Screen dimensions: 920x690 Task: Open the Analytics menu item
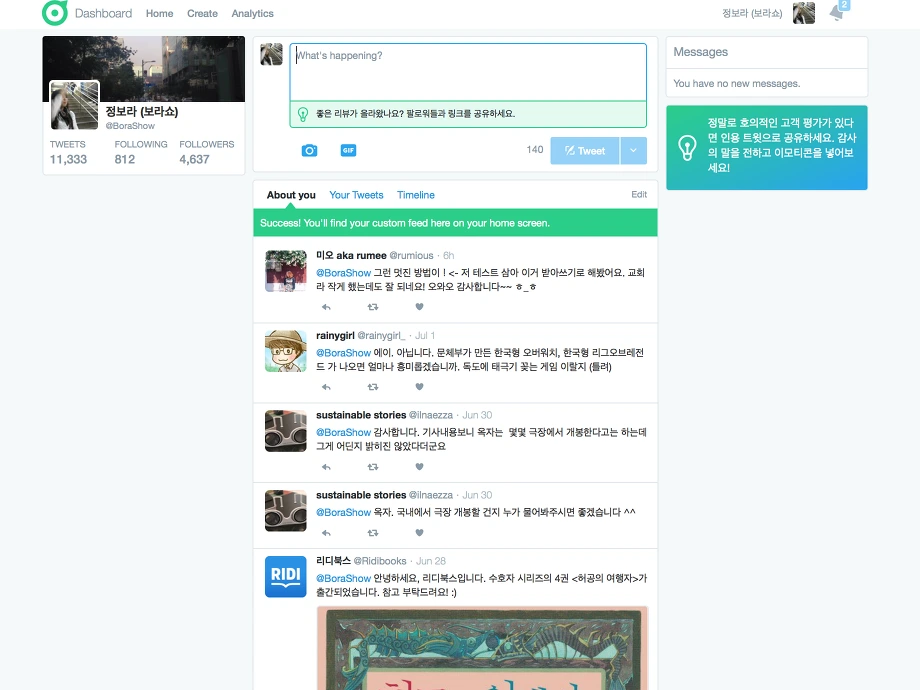(x=252, y=13)
